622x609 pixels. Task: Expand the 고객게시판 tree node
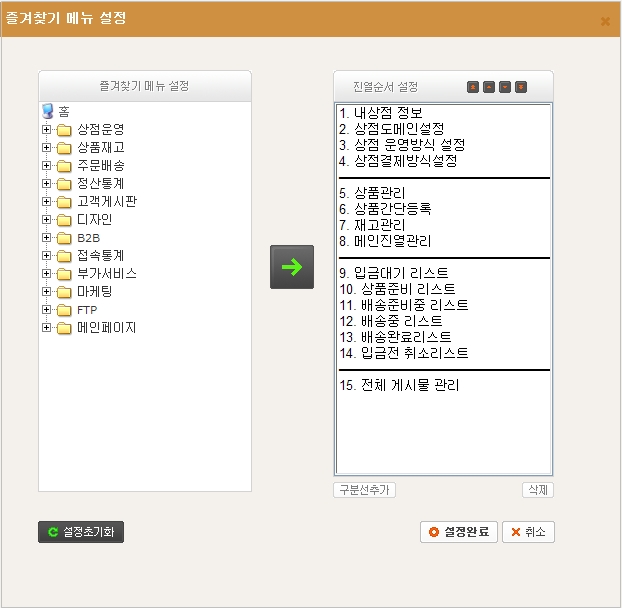[x=46, y=202]
